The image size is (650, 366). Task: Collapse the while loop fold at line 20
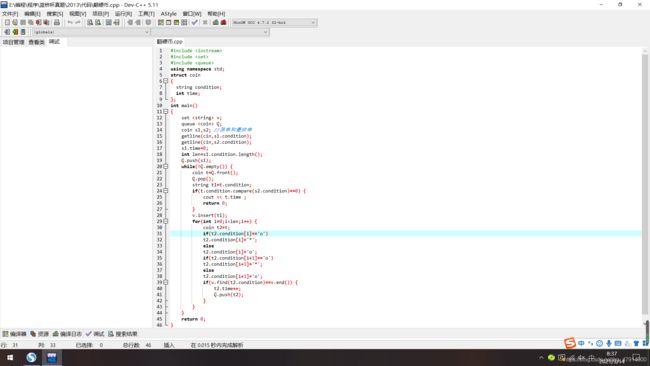[165, 166]
